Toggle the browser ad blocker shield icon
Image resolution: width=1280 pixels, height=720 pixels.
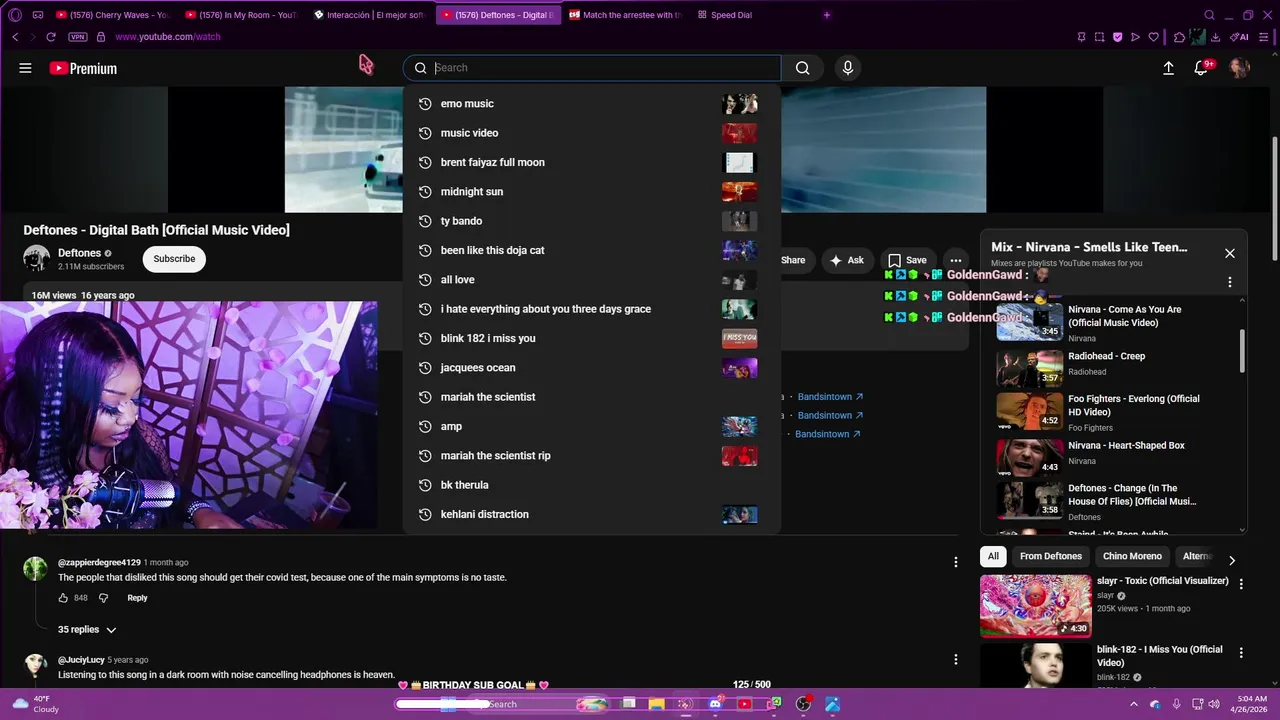pos(1117,37)
